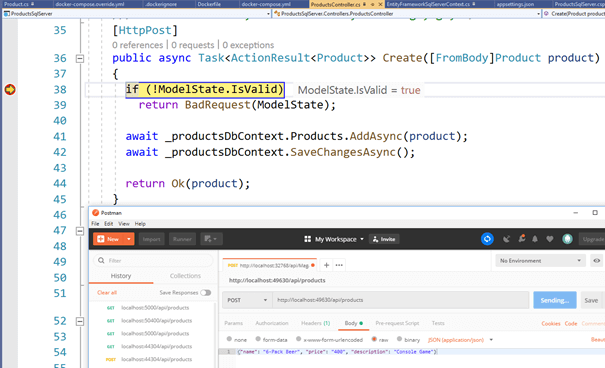The height and width of the screenshot is (368, 605).
Task: Open the Code link
Action: point(571,324)
